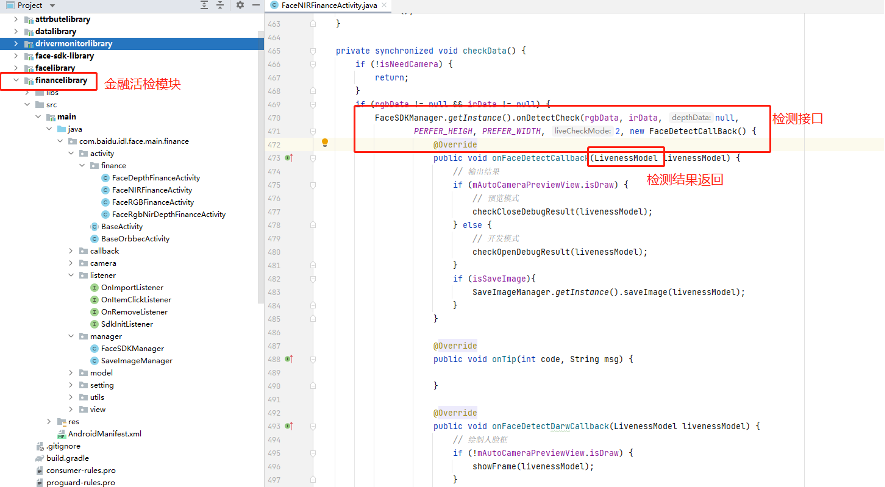Expand the setting folder
The width and height of the screenshot is (885, 487).
pos(71,385)
